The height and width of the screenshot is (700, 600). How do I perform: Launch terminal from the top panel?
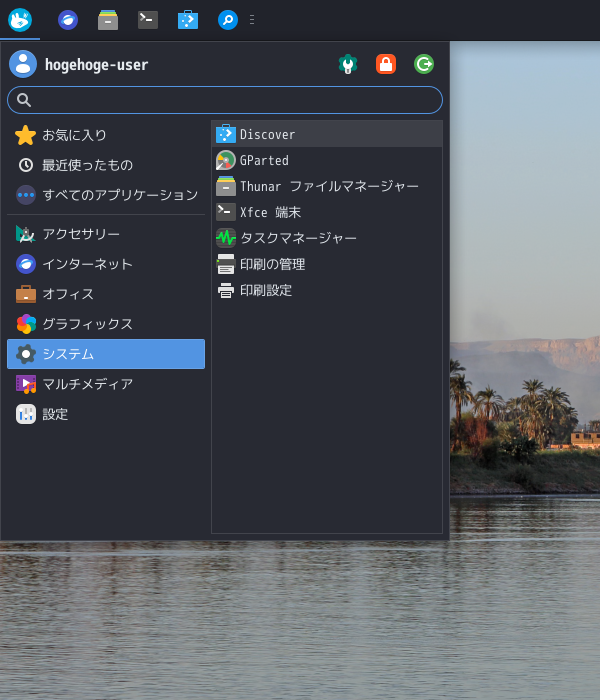tap(148, 20)
